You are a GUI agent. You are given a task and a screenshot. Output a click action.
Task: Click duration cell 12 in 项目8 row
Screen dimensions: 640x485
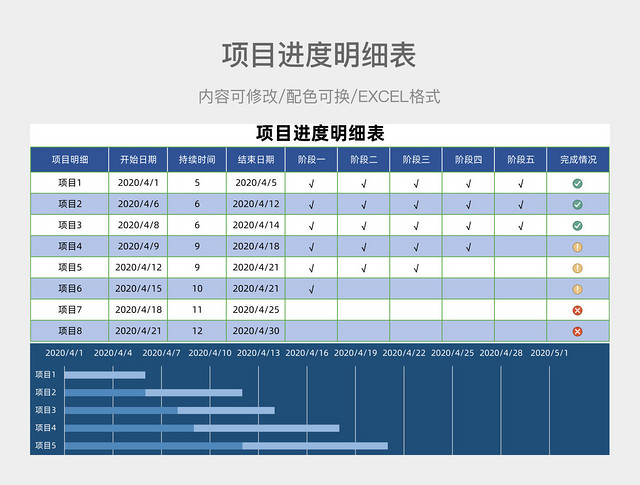click(x=197, y=331)
